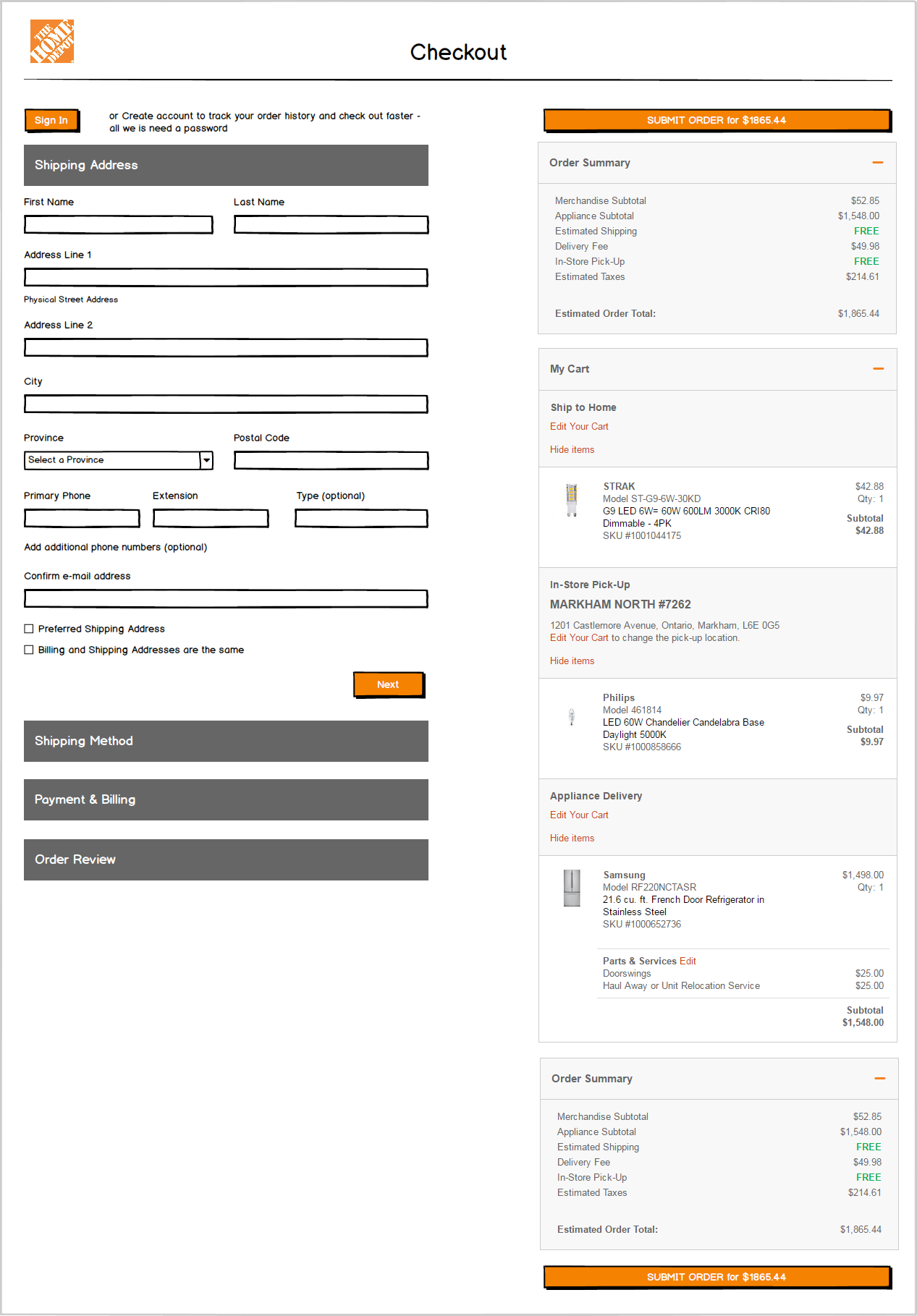Click the STRAK product brand name

[619, 486]
